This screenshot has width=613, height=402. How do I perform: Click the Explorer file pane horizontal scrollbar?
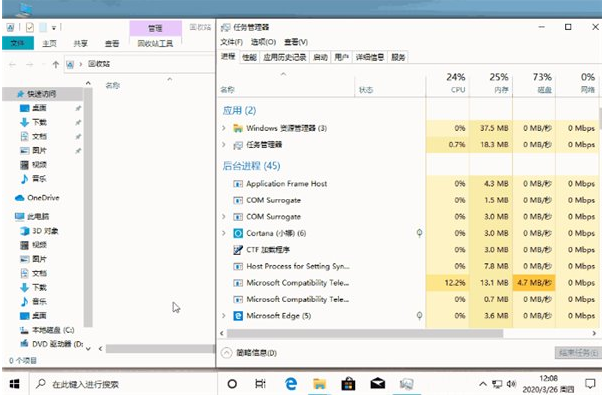pyautogui.click(x=160, y=349)
